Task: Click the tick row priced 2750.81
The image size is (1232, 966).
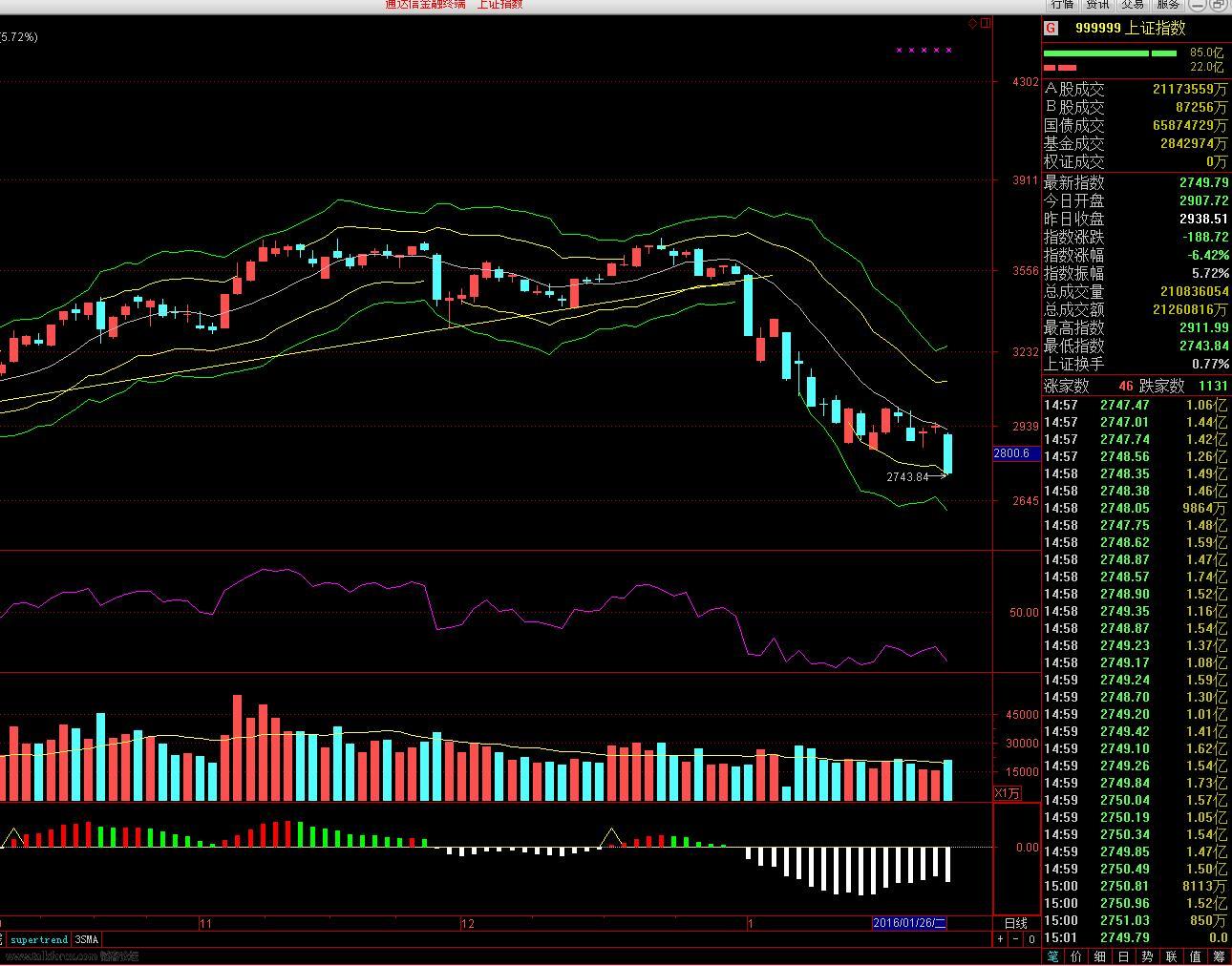Action: 1136,886
